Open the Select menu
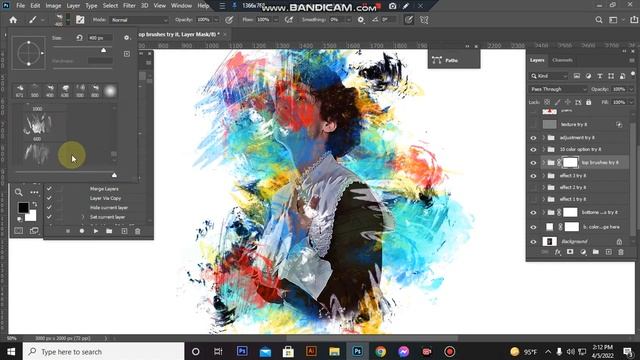Image resolution: width=640 pixels, height=360 pixels. [x=110, y=6]
